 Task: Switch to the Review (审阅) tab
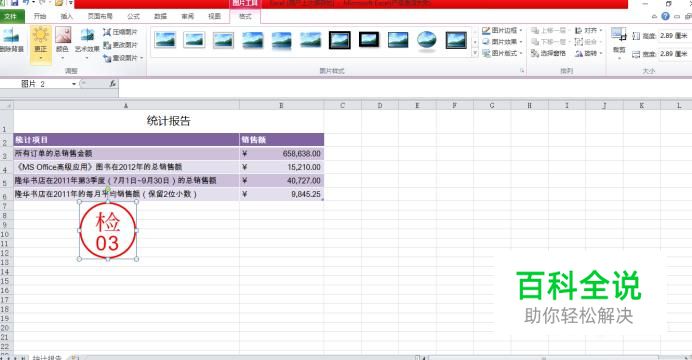[187, 16]
